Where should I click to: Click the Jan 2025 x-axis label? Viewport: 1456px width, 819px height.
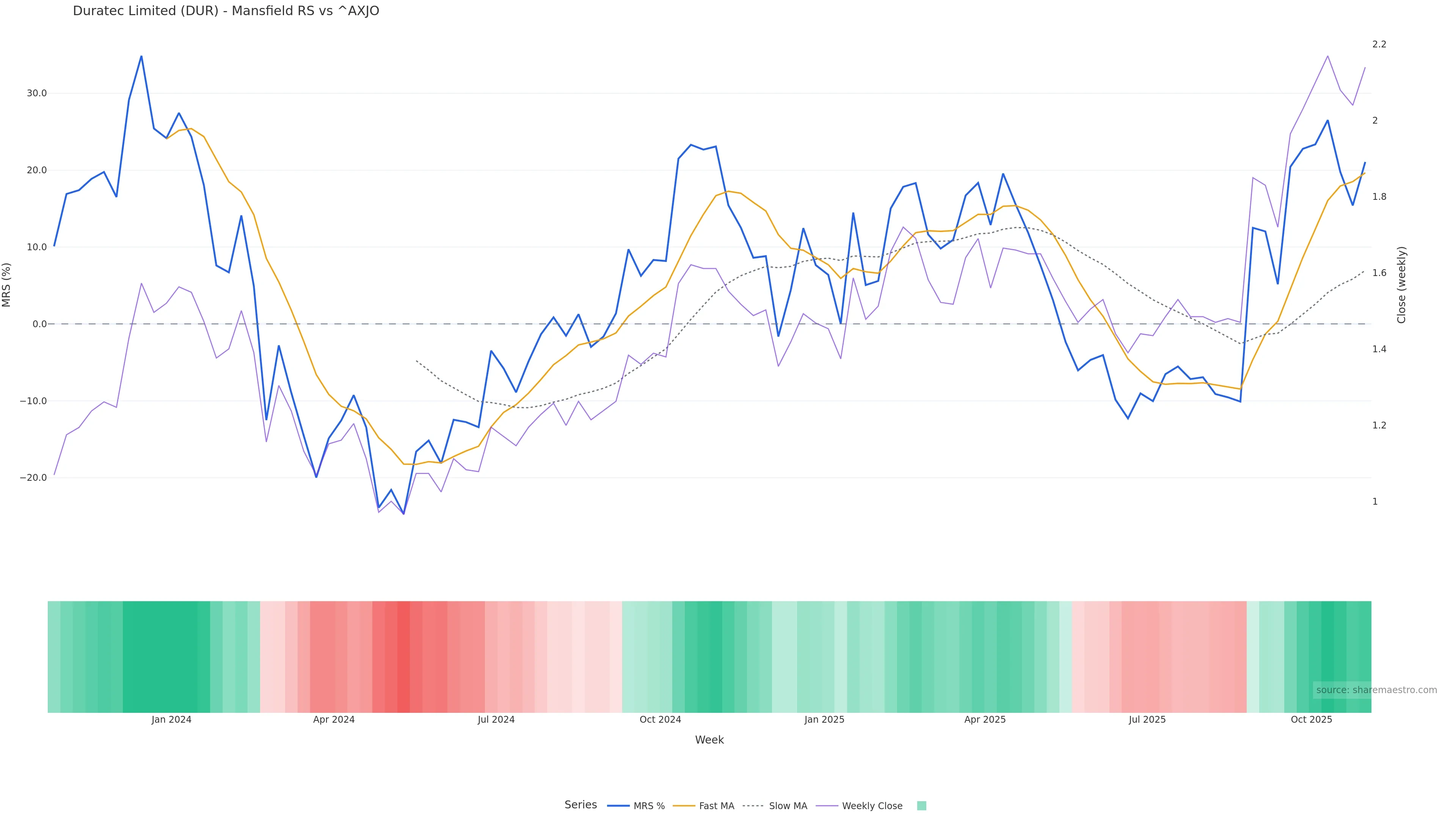point(824,720)
